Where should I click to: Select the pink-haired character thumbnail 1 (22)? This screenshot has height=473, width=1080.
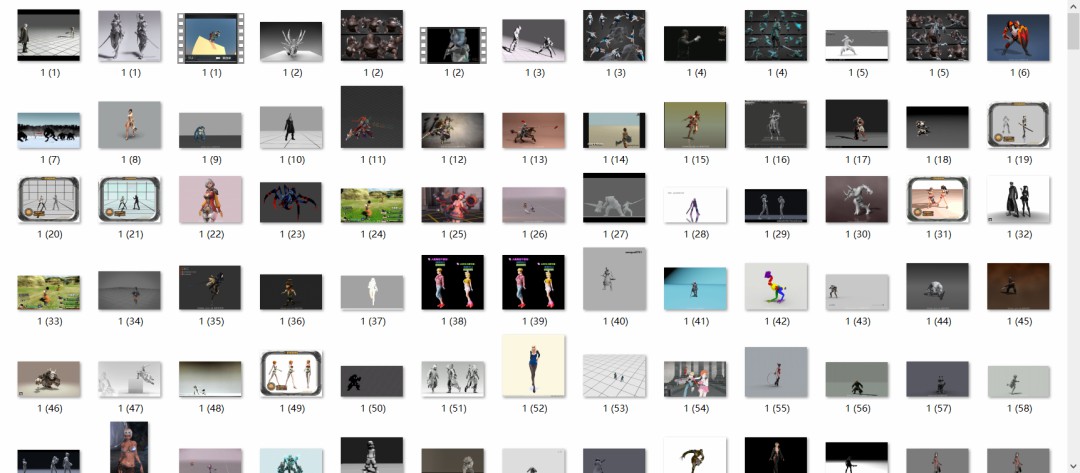(210, 199)
